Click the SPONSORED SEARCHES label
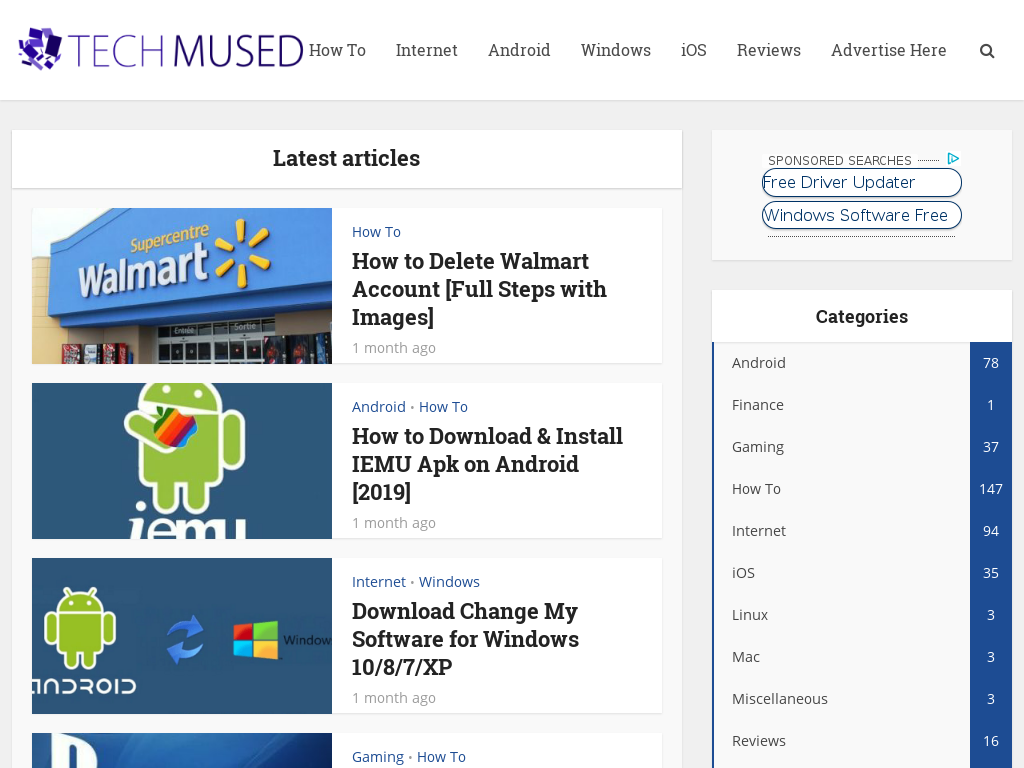Image resolution: width=1024 pixels, height=768 pixels. click(x=839, y=160)
